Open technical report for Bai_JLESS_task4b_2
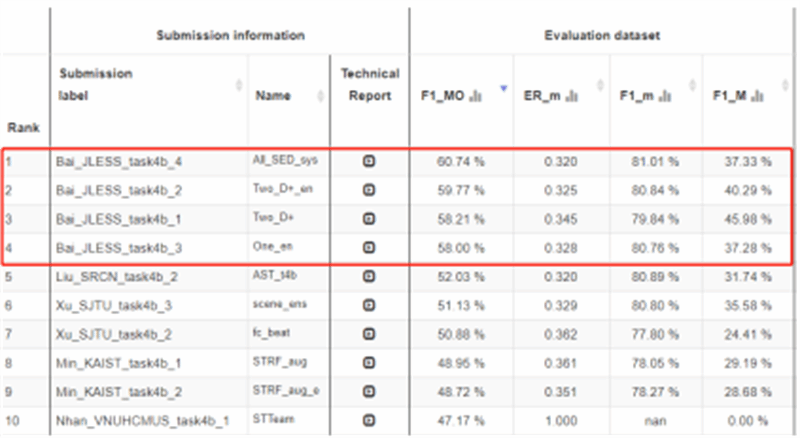The height and width of the screenshot is (438, 800). (369, 189)
